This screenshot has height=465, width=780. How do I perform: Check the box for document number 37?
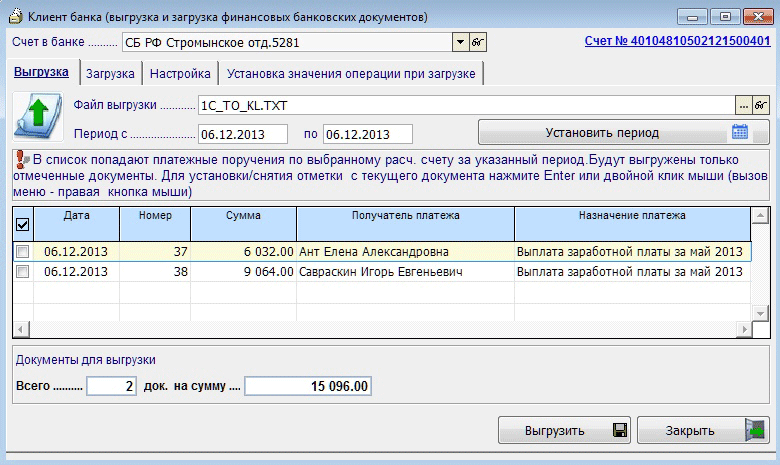22,252
